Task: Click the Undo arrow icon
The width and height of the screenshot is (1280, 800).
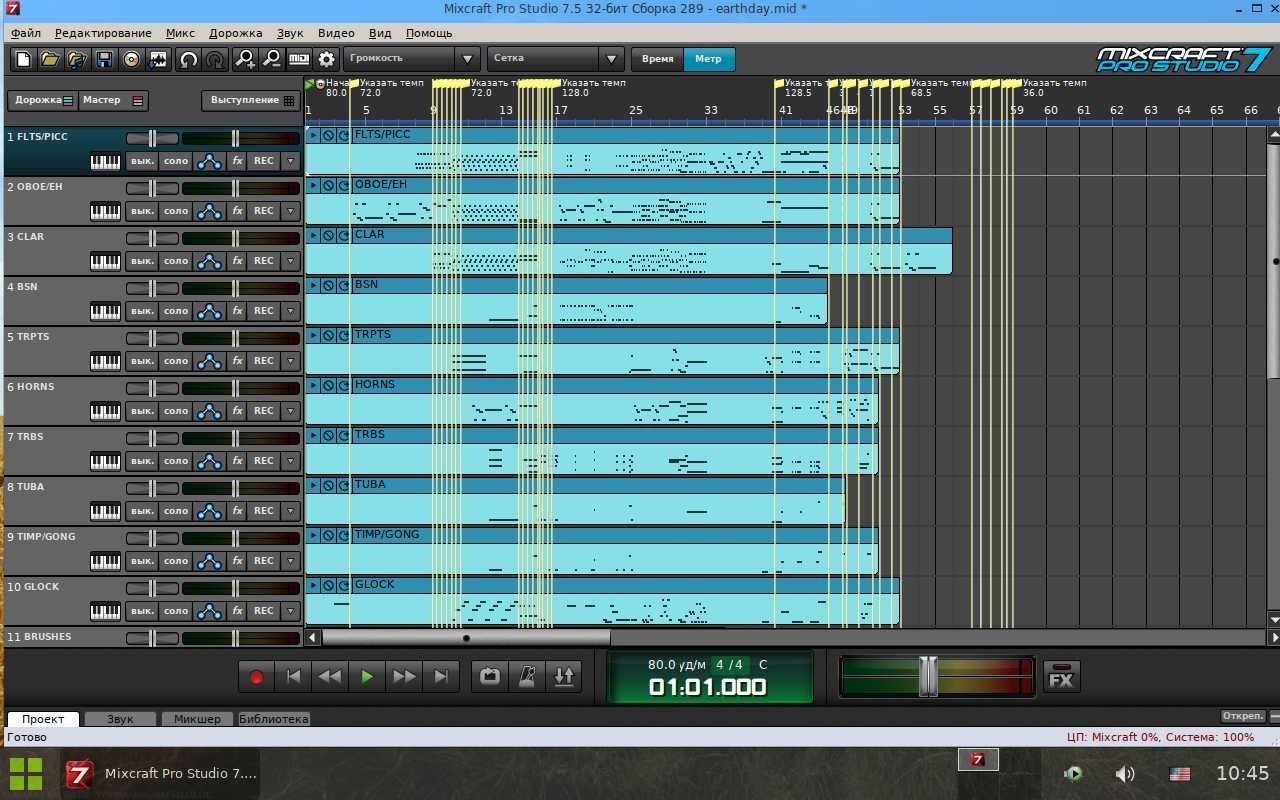Action: point(188,59)
